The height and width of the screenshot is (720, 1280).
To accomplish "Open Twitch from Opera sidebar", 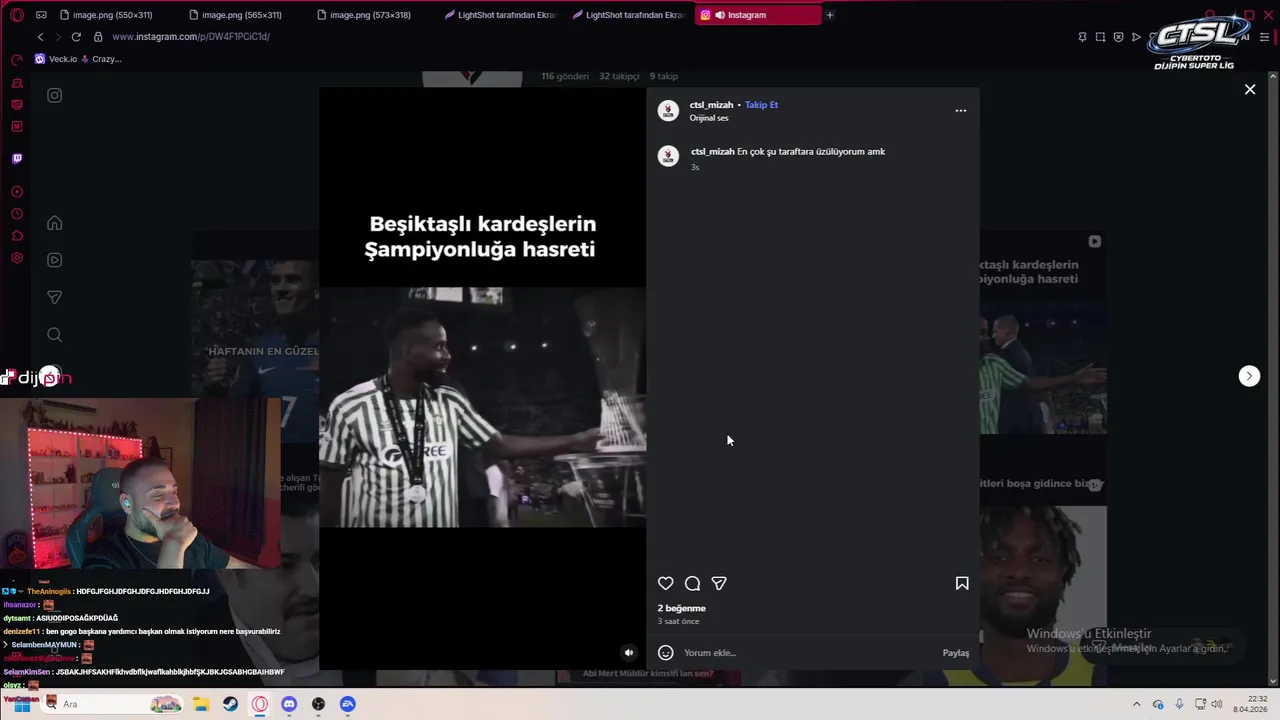I will [x=17, y=159].
